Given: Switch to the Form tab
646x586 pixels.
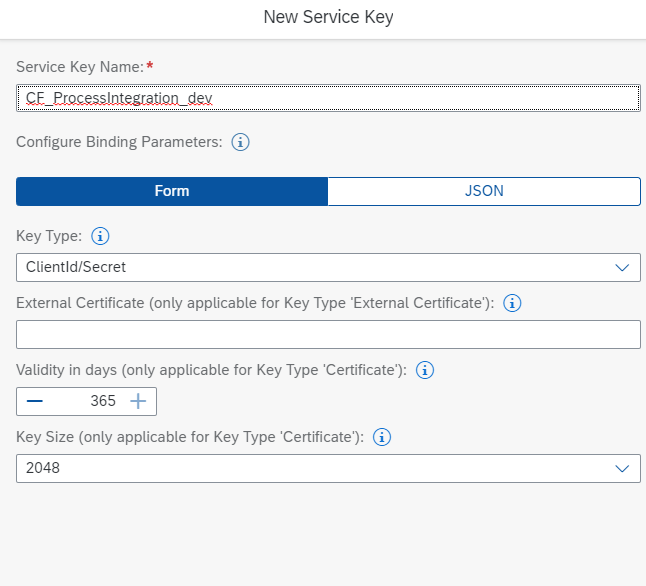Looking at the screenshot, I should (x=172, y=191).
